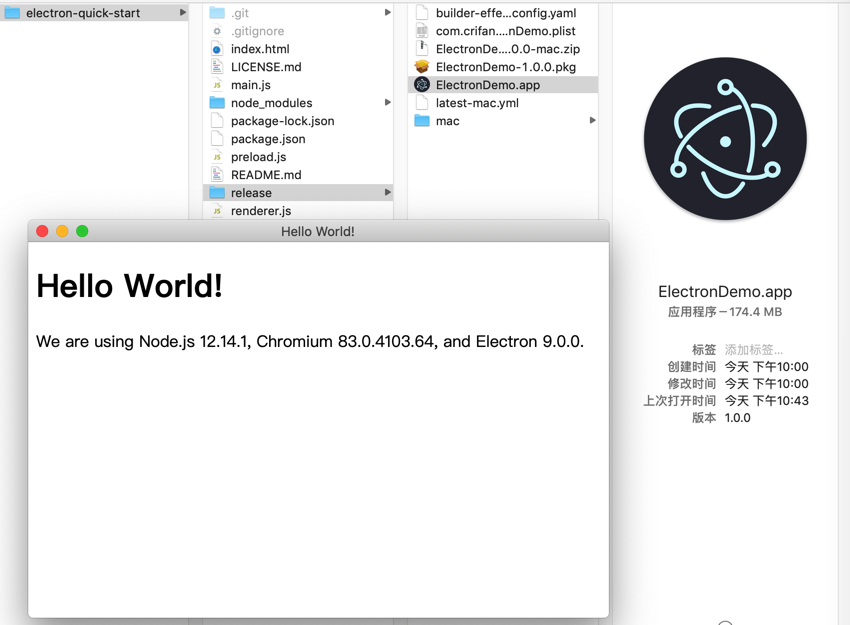Viewport: 850px width, 625px height.
Task: Expand the release folder arrow
Action: pos(388,192)
